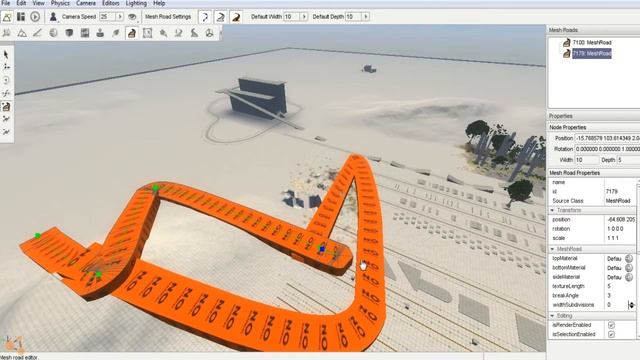Click the blue selected road node

tap(322, 249)
